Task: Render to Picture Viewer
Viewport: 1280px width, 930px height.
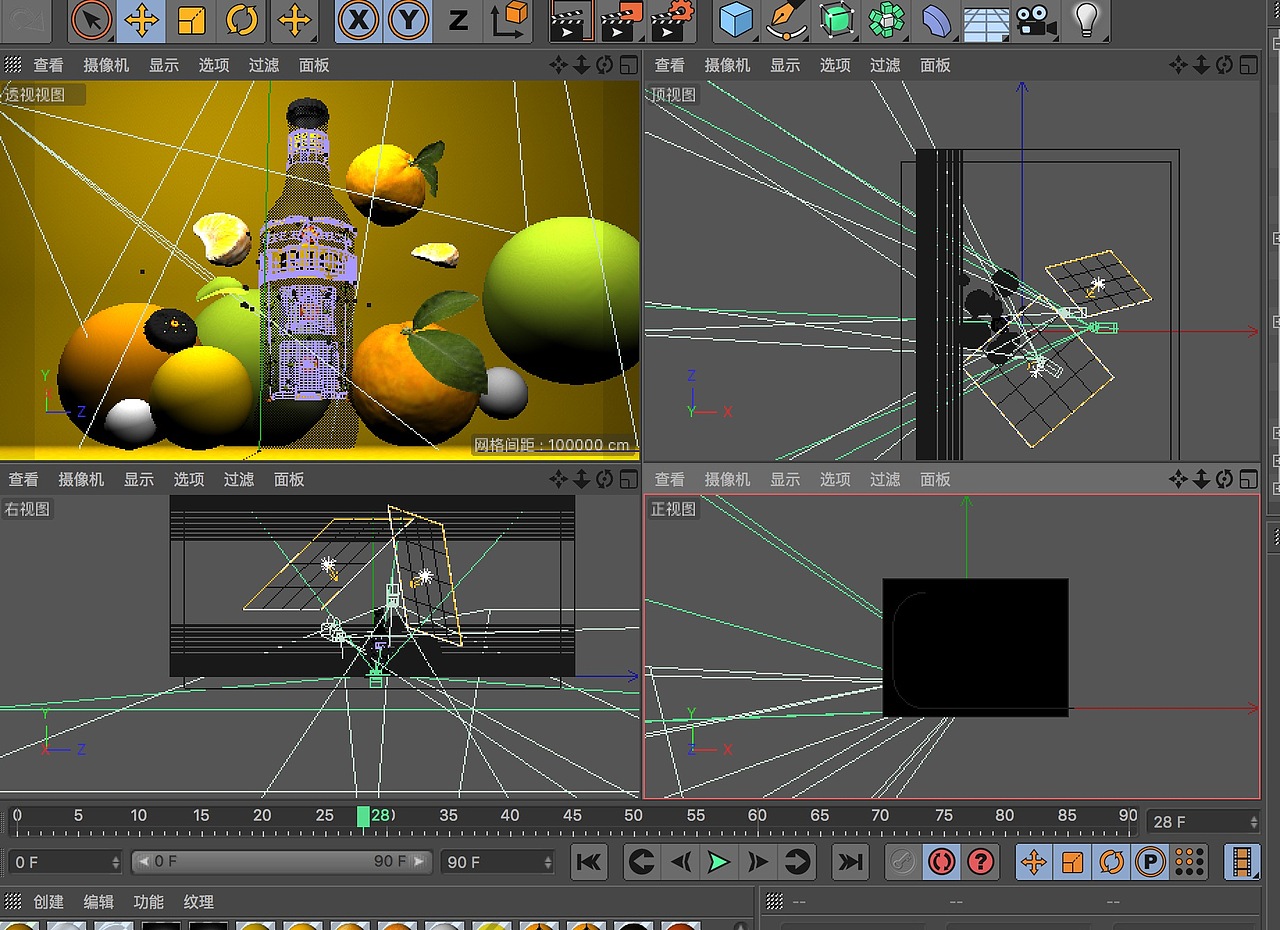Action: 621,20
